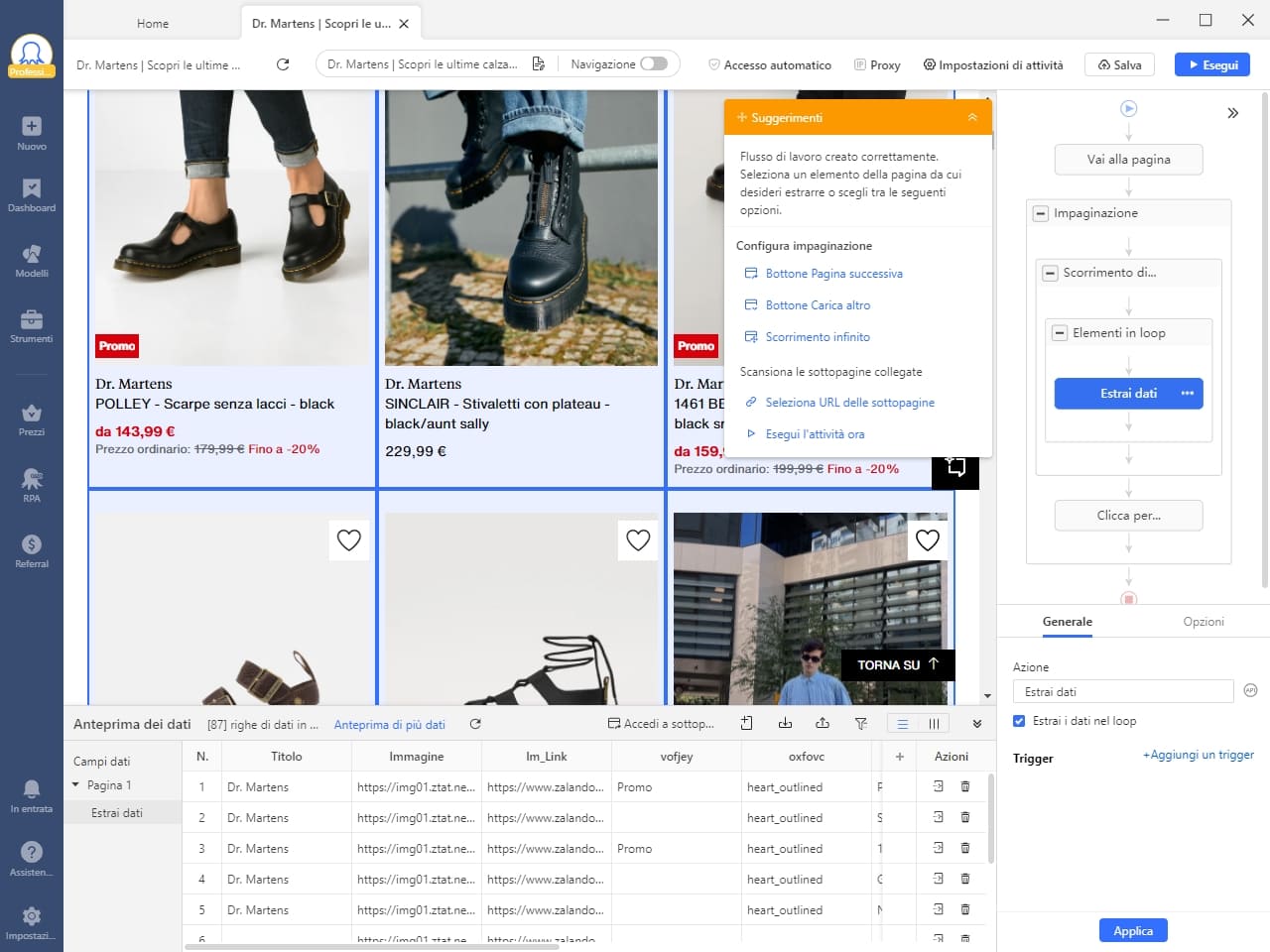Viewport: 1270px width, 952px height.
Task: Select Estrai dati in Campi dati tree
Action: [117, 812]
